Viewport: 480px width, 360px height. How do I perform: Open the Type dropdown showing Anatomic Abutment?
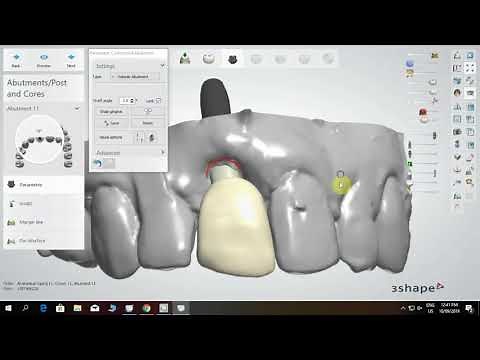(135, 77)
